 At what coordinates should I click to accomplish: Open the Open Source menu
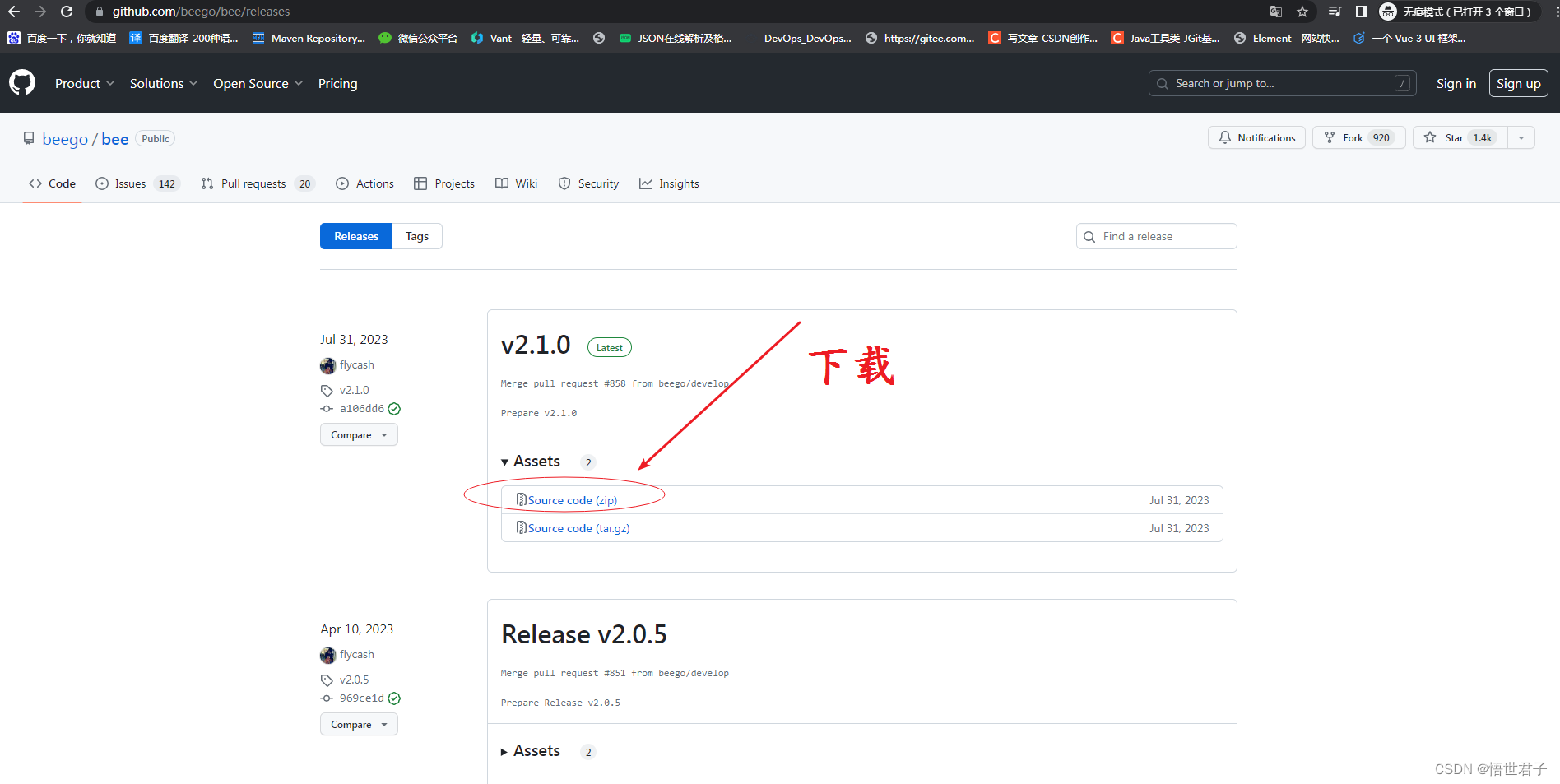coord(258,83)
